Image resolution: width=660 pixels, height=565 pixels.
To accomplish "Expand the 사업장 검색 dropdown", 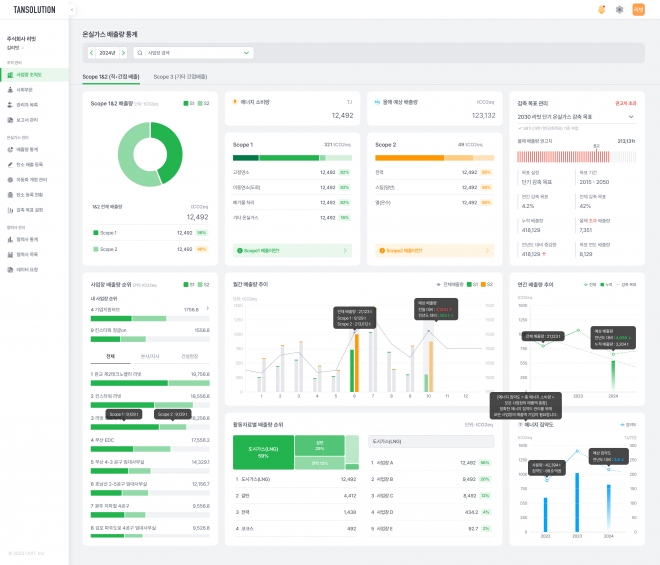I will tap(246, 52).
